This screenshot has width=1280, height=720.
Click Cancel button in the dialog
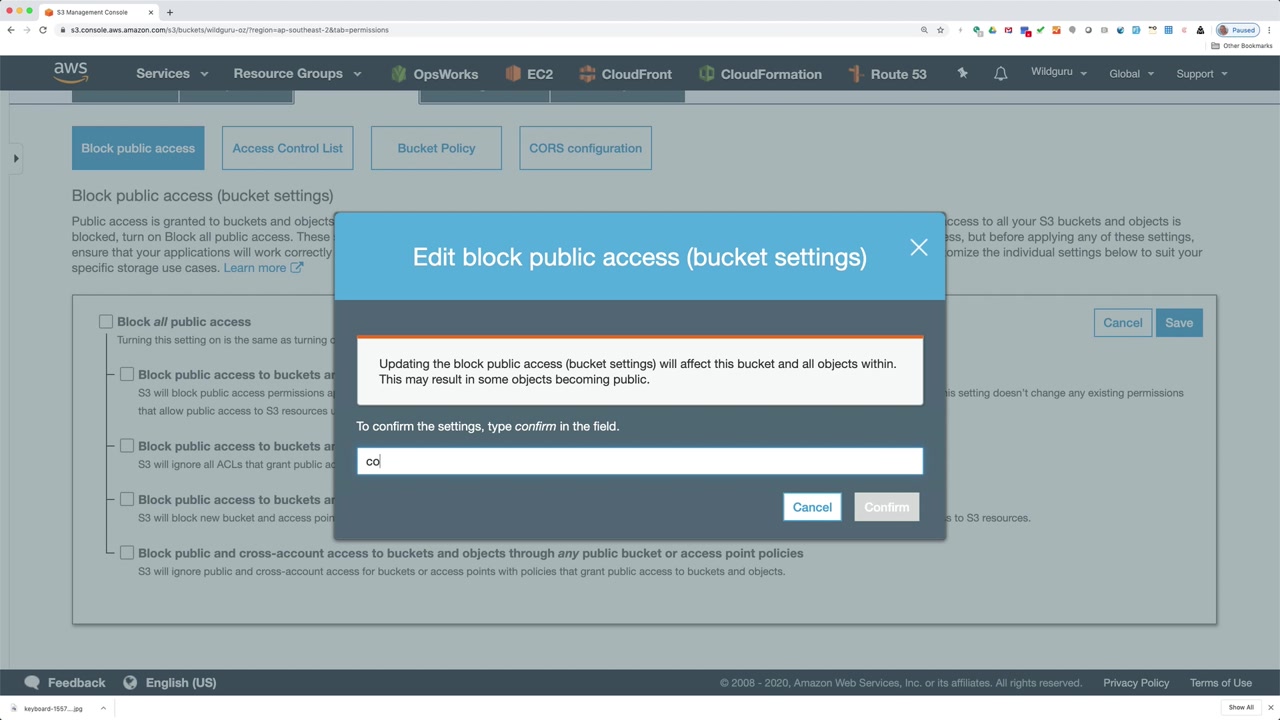click(812, 507)
